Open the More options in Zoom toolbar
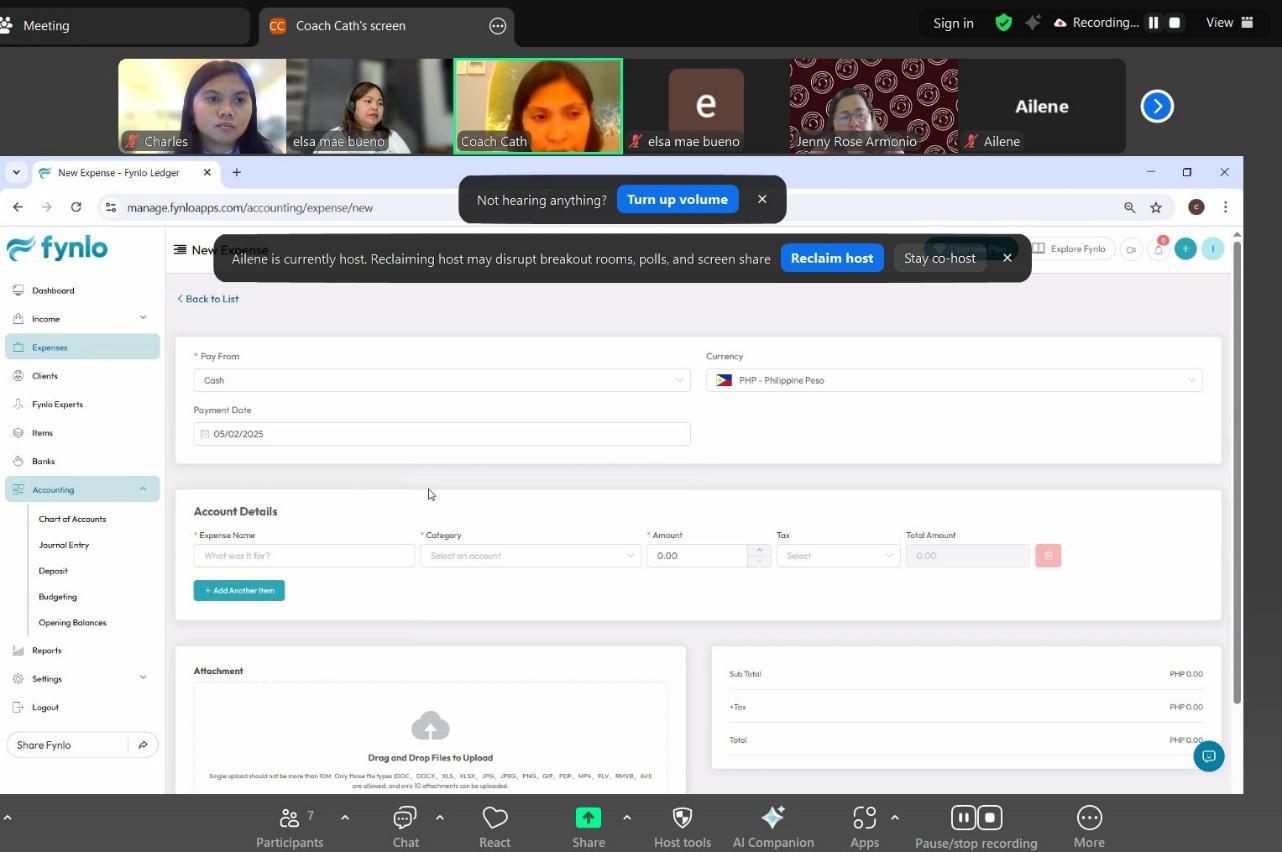Screen dimensions: 1282x852 pyautogui.click(x=1089, y=828)
